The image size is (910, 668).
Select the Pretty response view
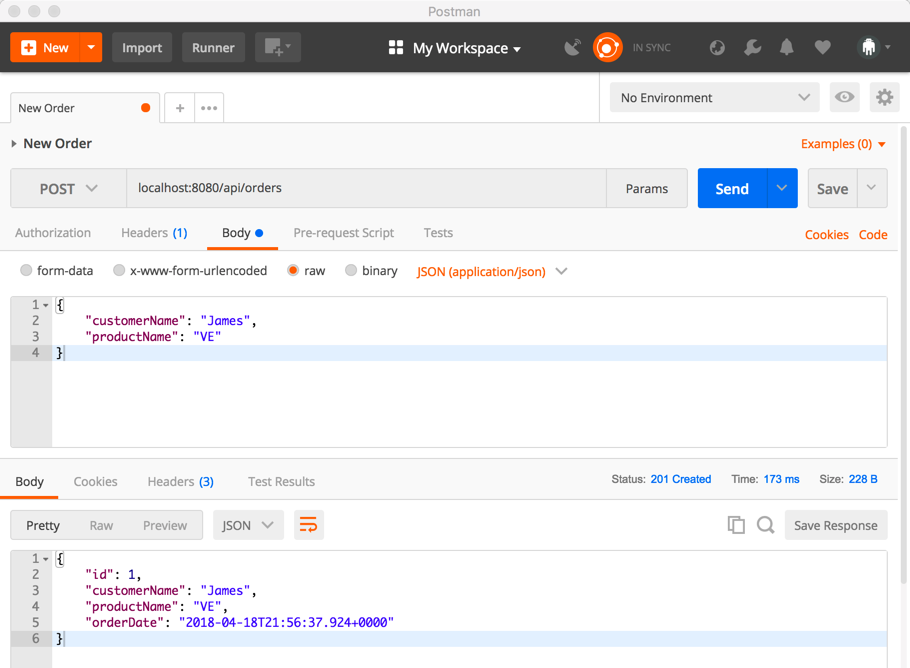coord(43,525)
